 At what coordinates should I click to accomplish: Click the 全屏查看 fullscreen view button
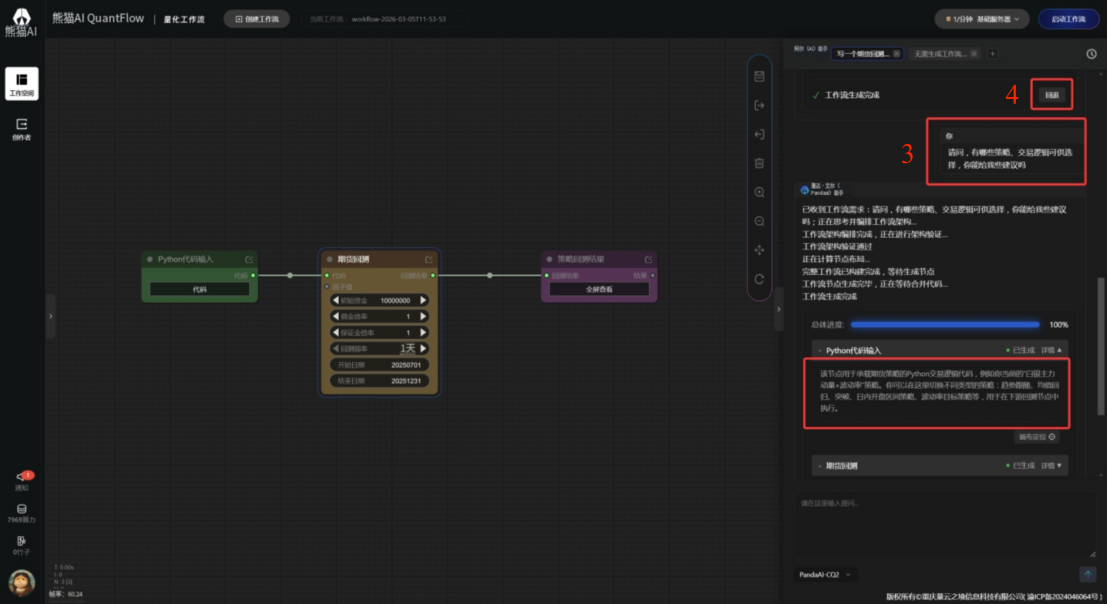point(599,289)
